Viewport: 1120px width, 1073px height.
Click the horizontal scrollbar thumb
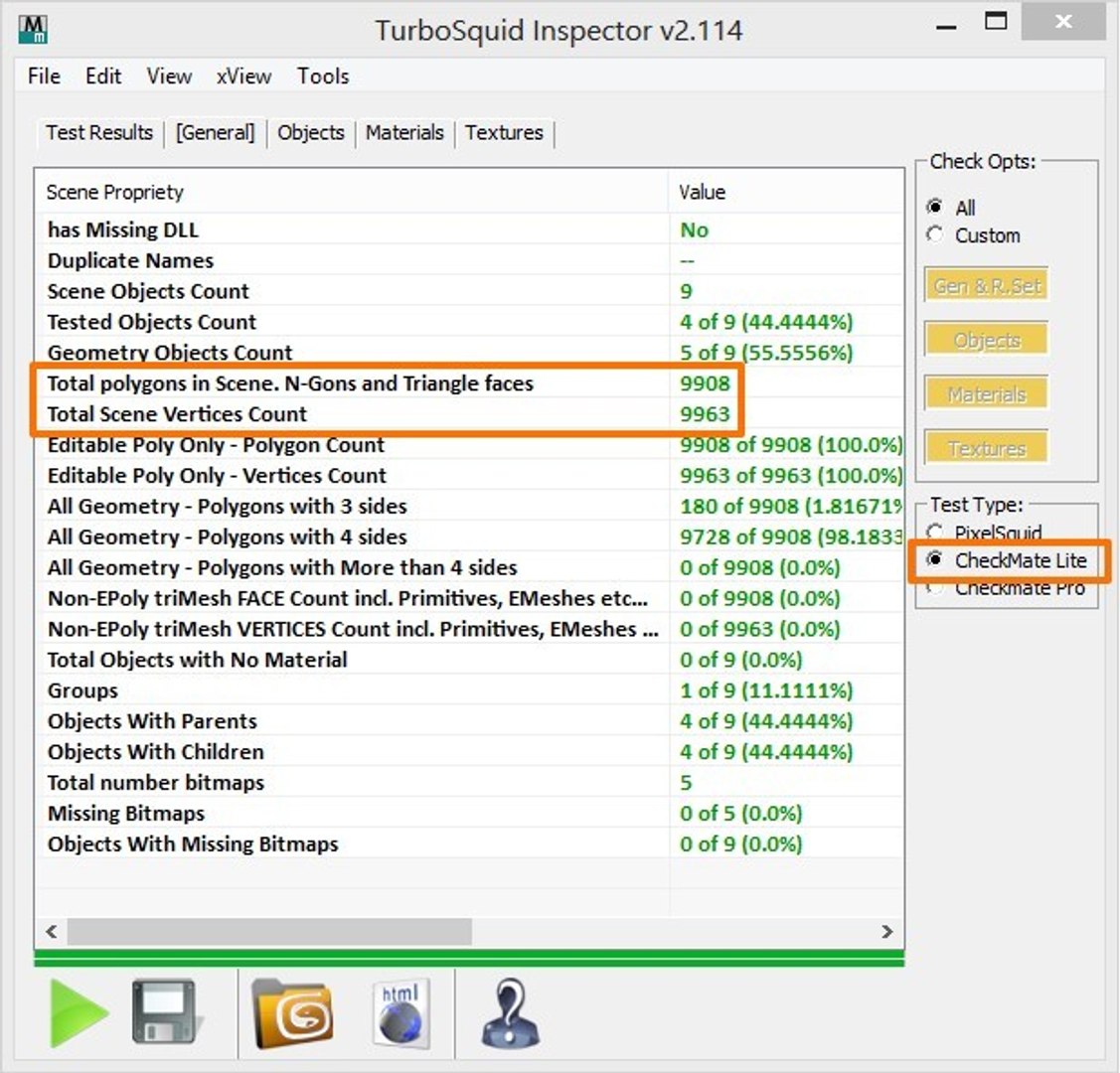coord(269,931)
